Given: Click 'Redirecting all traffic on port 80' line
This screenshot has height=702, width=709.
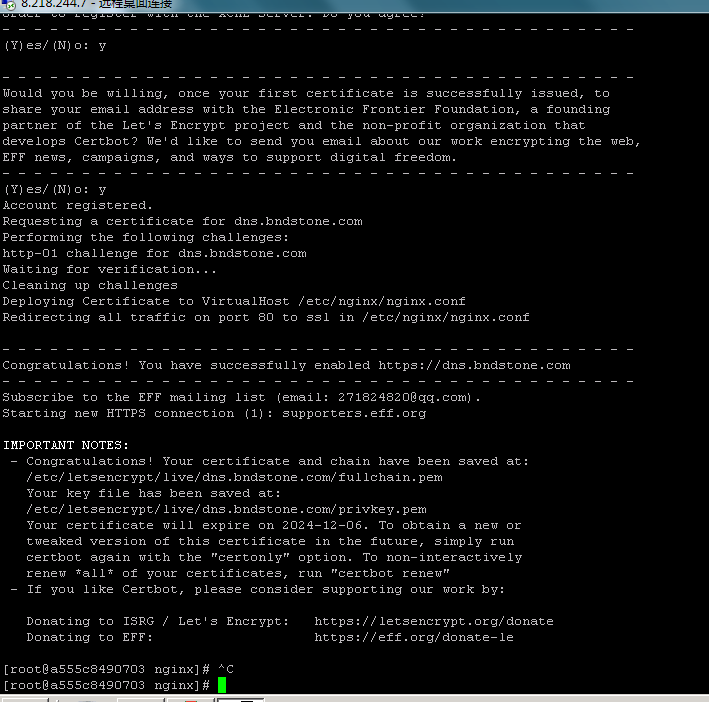Looking at the screenshot, I should 266,317.
